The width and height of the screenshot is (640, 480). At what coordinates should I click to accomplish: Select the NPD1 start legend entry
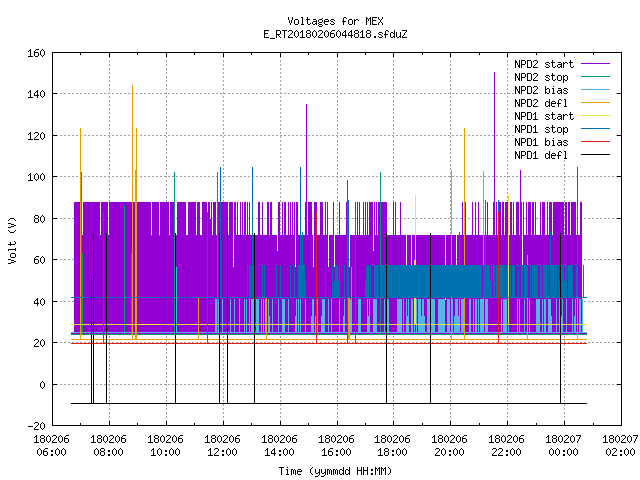point(544,116)
